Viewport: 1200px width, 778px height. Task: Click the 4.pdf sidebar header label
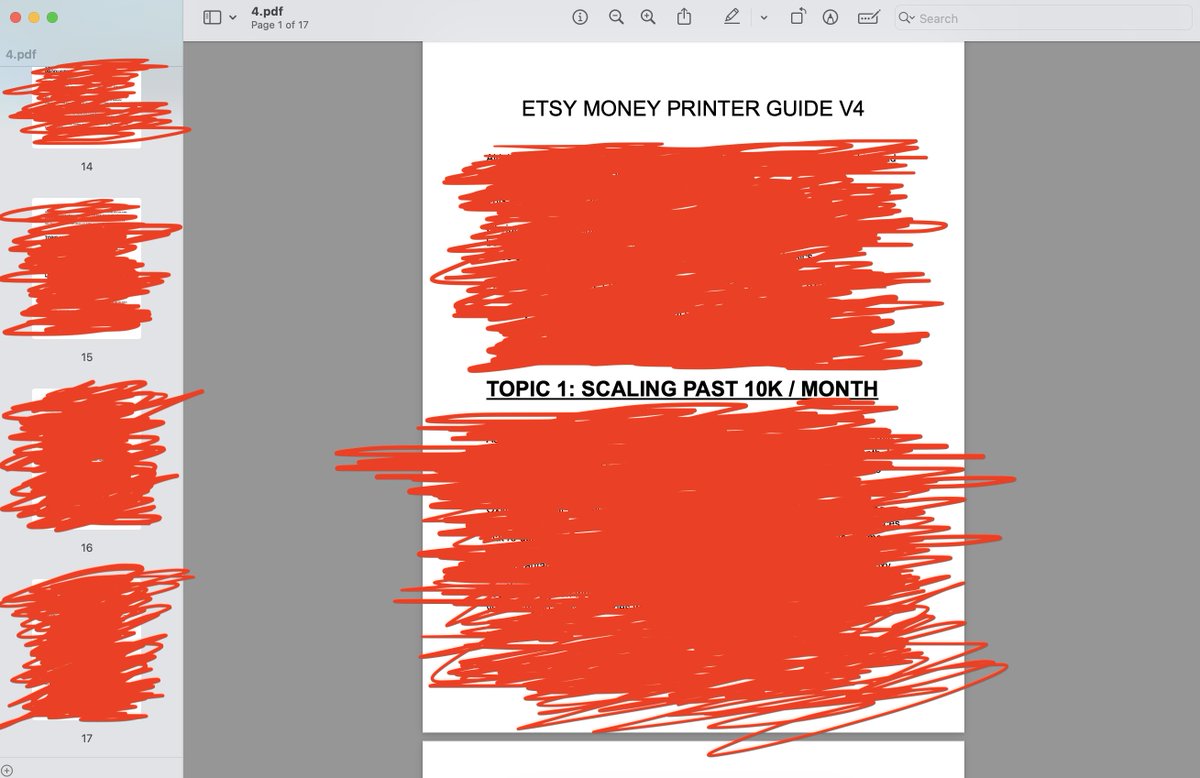coord(22,55)
